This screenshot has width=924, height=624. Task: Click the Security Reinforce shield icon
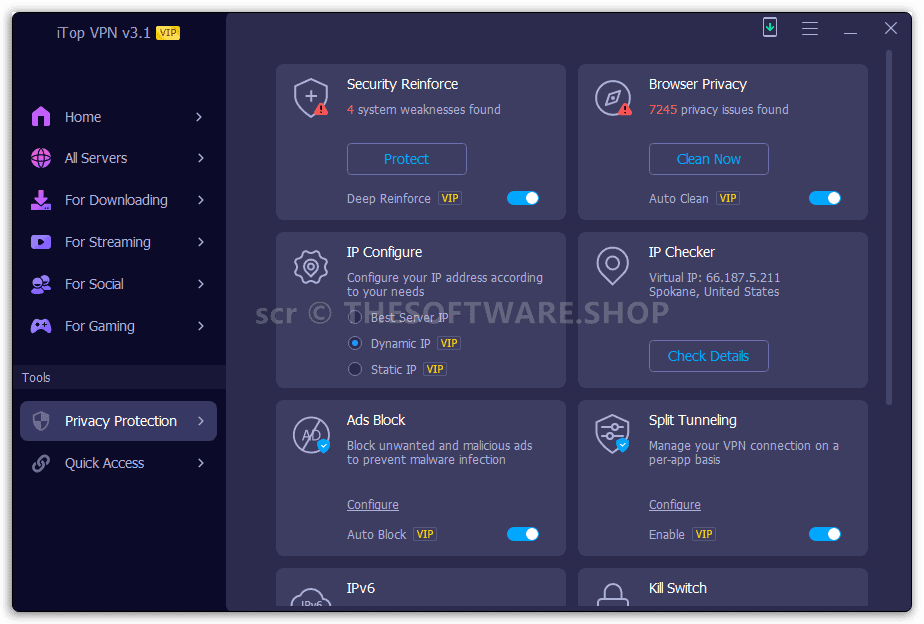click(311, 98)
